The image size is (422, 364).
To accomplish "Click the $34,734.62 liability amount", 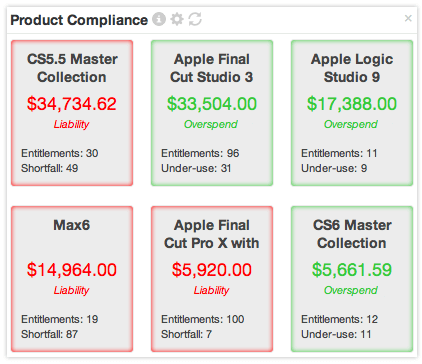I will 72,104.
